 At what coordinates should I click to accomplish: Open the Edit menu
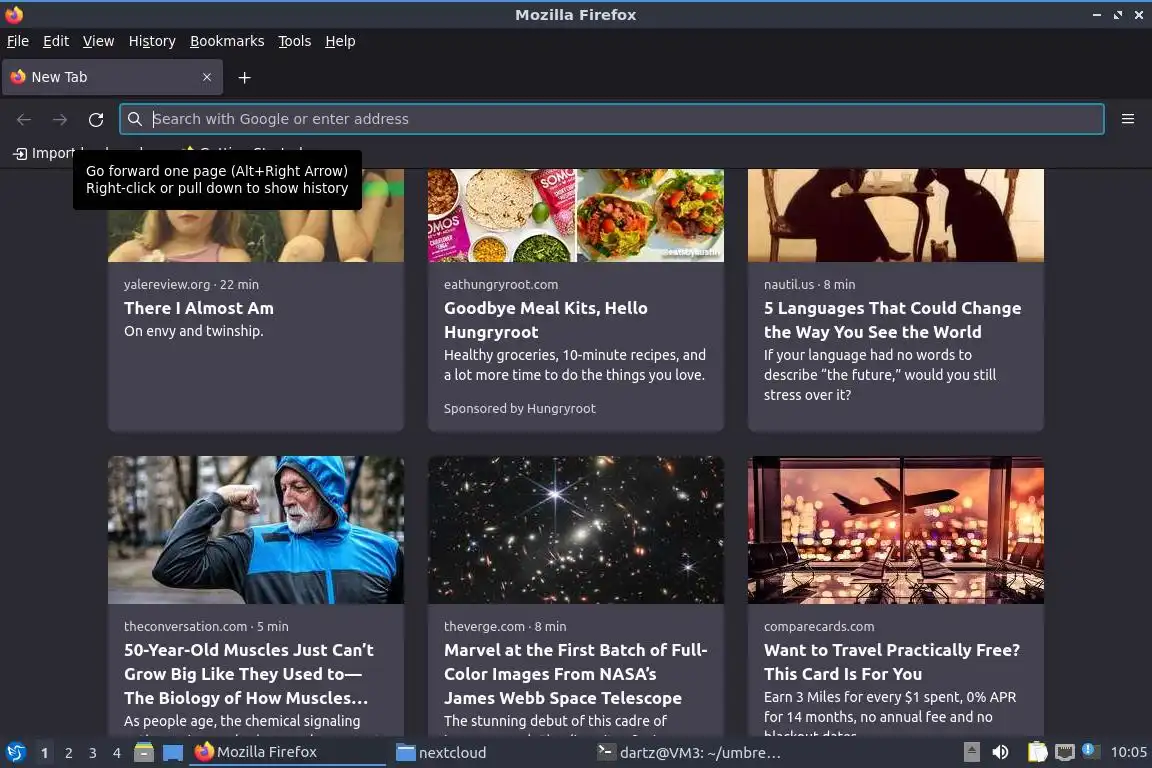[56, 41]
